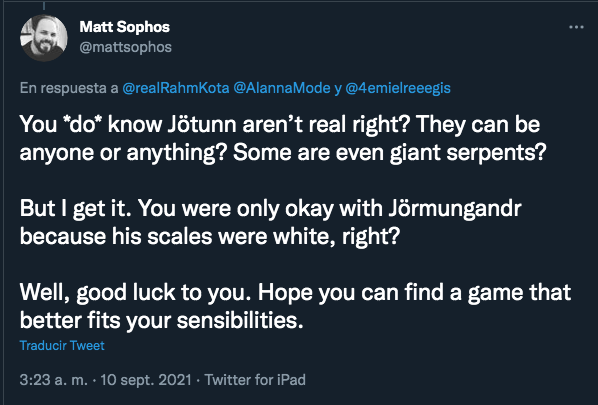
Task: Open the Twitter for iPad source label
Action: pos(255,380)
